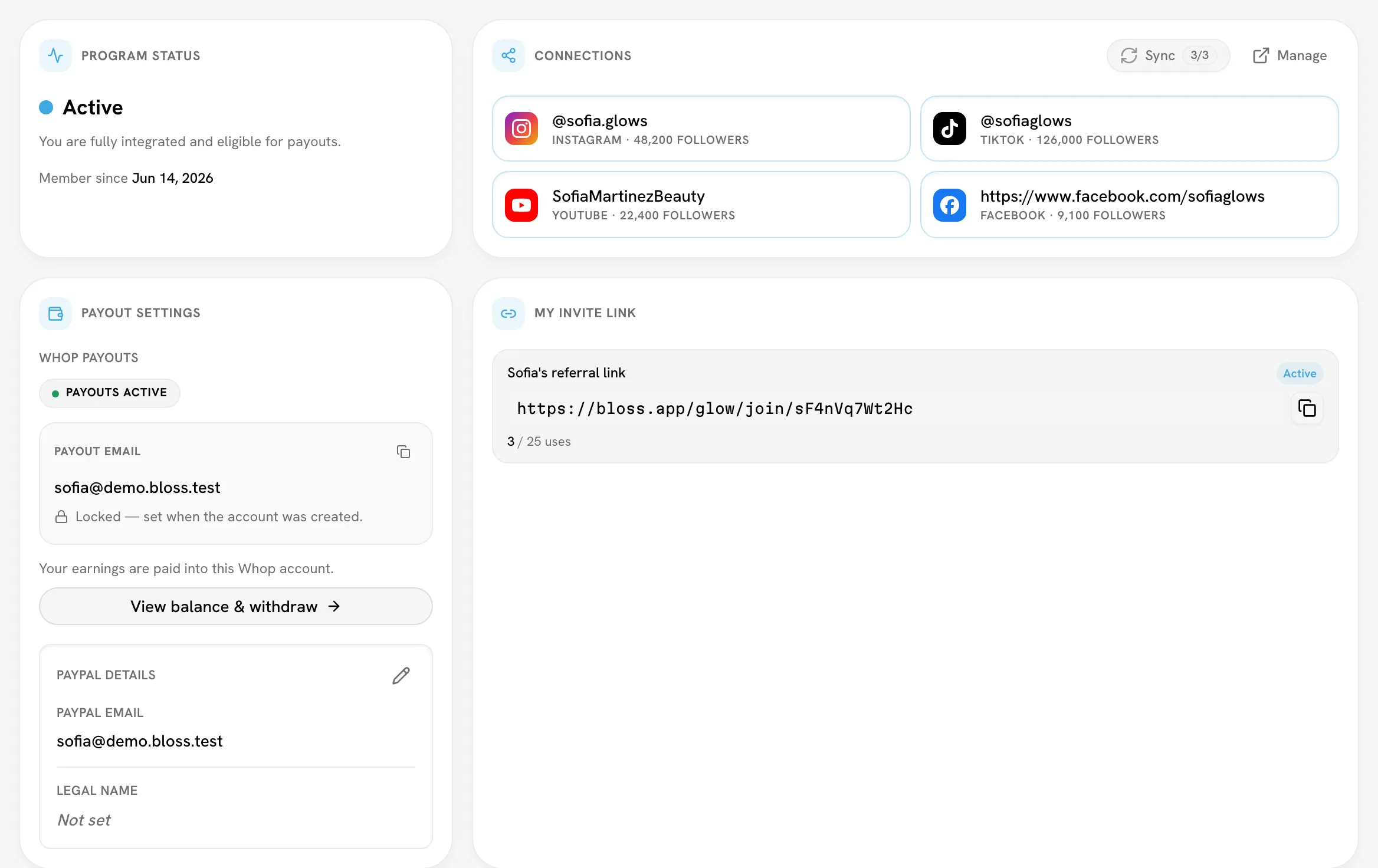
Task: Open the @sofia.glows Instagram connection card
Action: (x=701, y=129)
